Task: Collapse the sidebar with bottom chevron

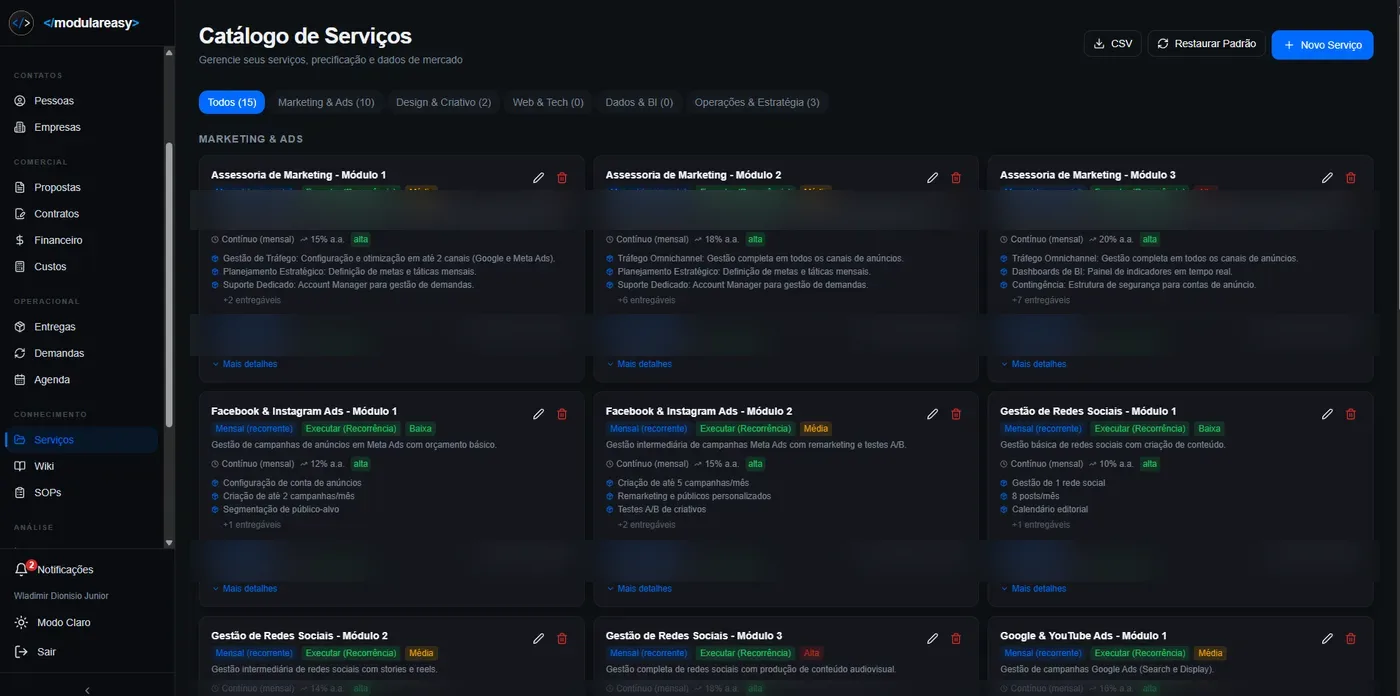Action: click(x=87, y=689)
